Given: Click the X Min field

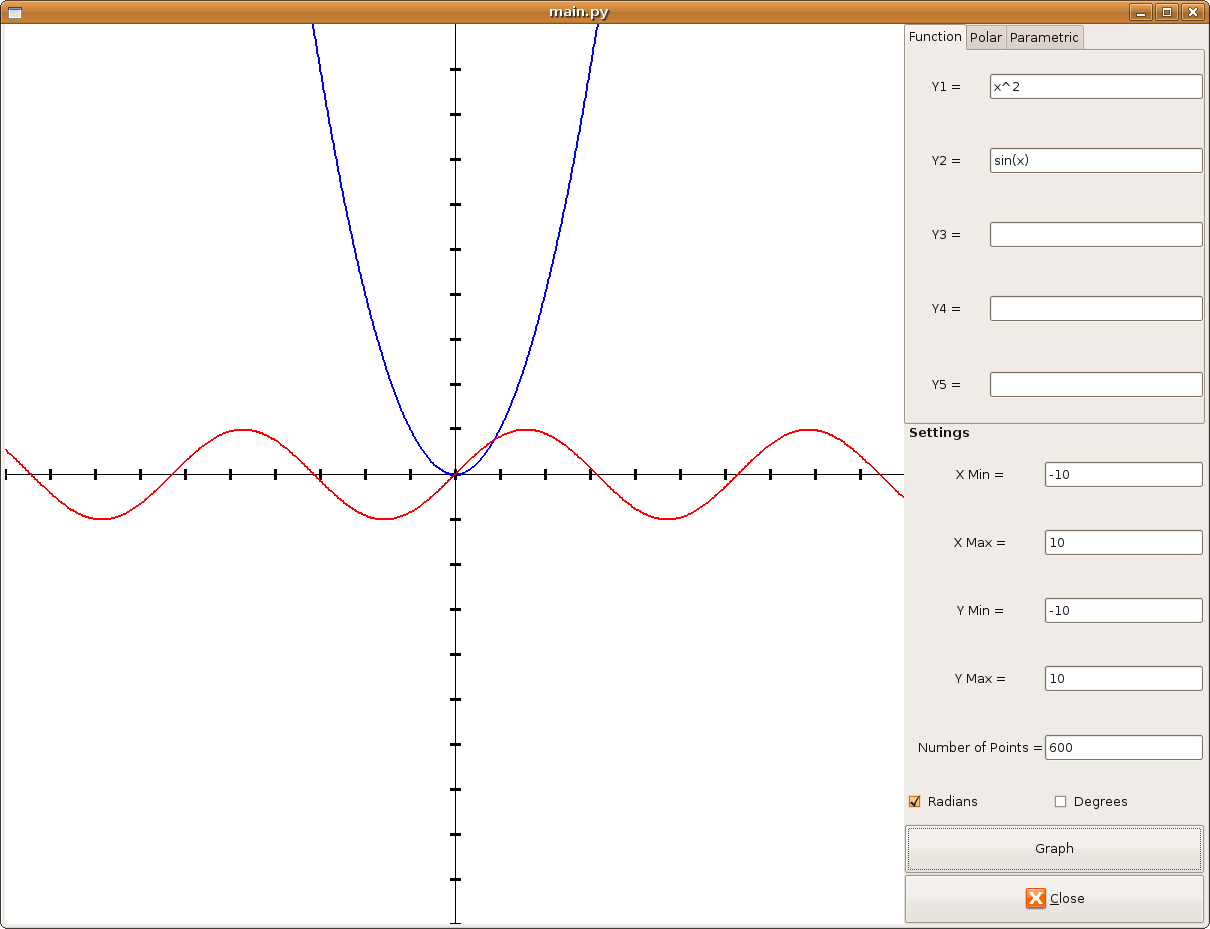Looking at the screenshot, I should click(x=1123, y=474).
